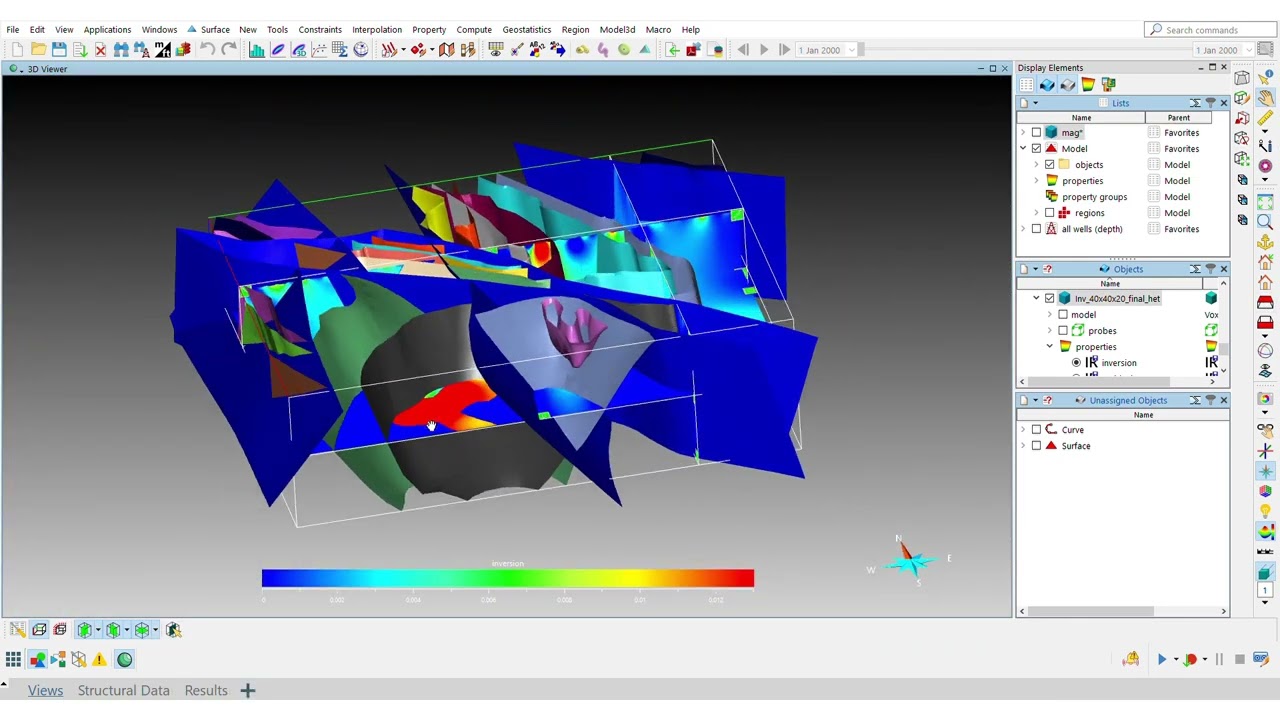This screenshot has width=1280, height=720.
Task: Collapse the Model tree row
Action: pos(1023,149)
